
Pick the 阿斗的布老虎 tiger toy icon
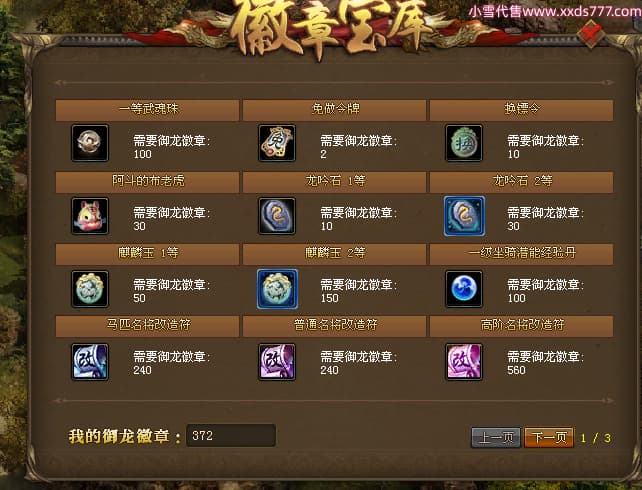(90, 216)
